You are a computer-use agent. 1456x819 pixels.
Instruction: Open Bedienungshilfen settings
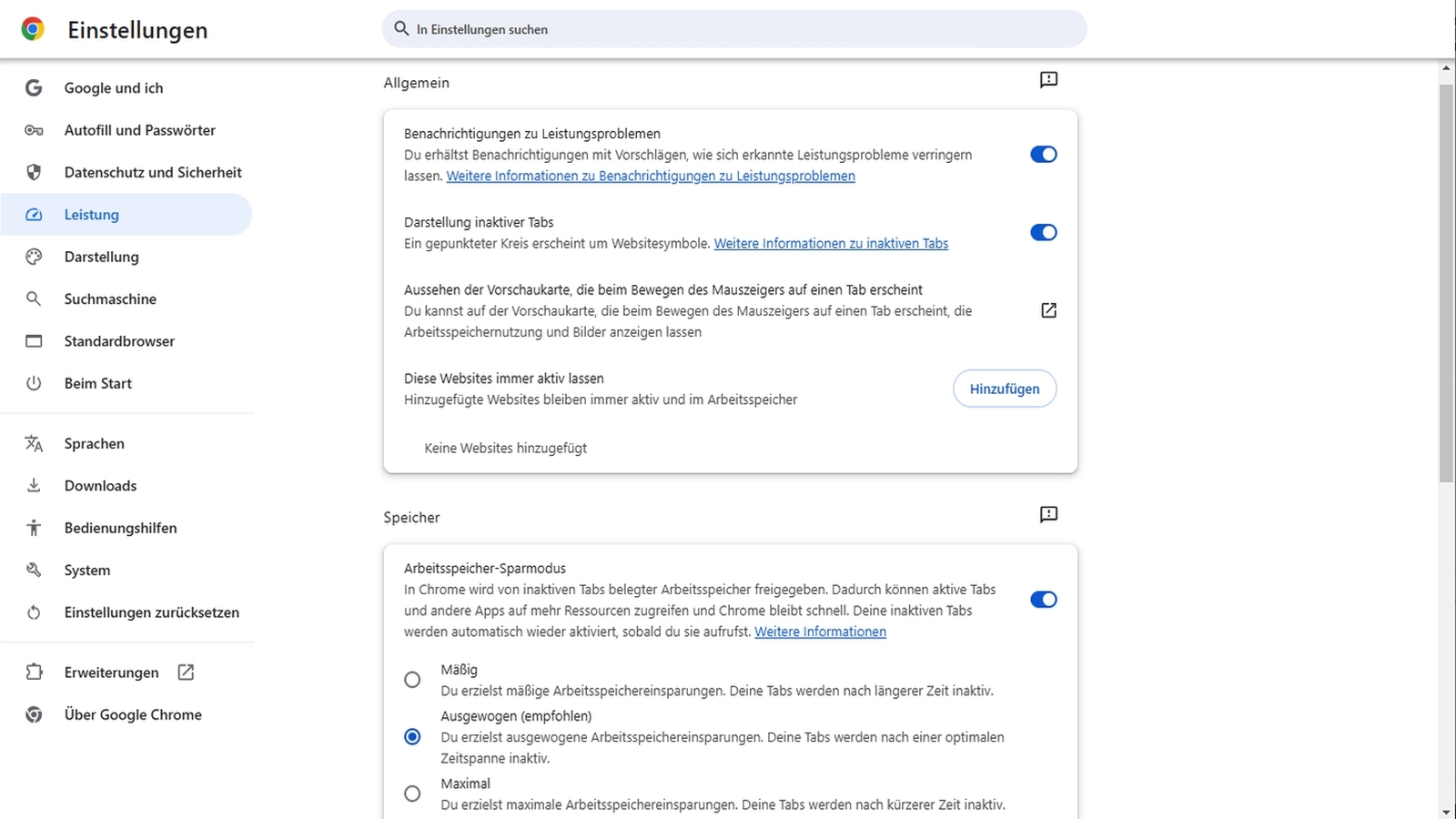[x=126, y=528]
